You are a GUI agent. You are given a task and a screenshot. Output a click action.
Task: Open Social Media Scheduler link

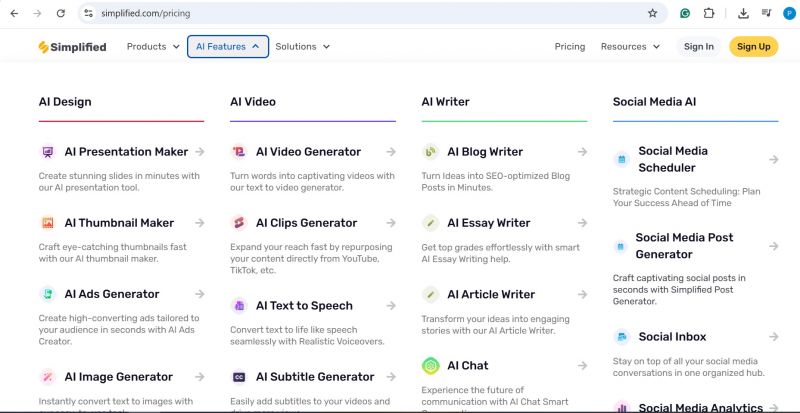tap(673, 159)
